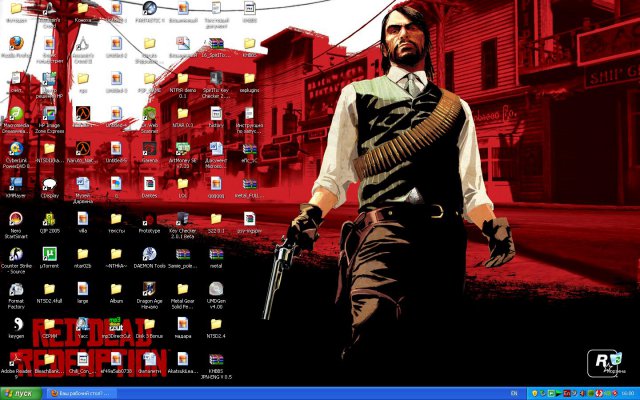Image resolution: width=640 pixels, height=400 pixels.
Task: Launch the mp3DirectCut desktop icon
Action: click(116, 324)
